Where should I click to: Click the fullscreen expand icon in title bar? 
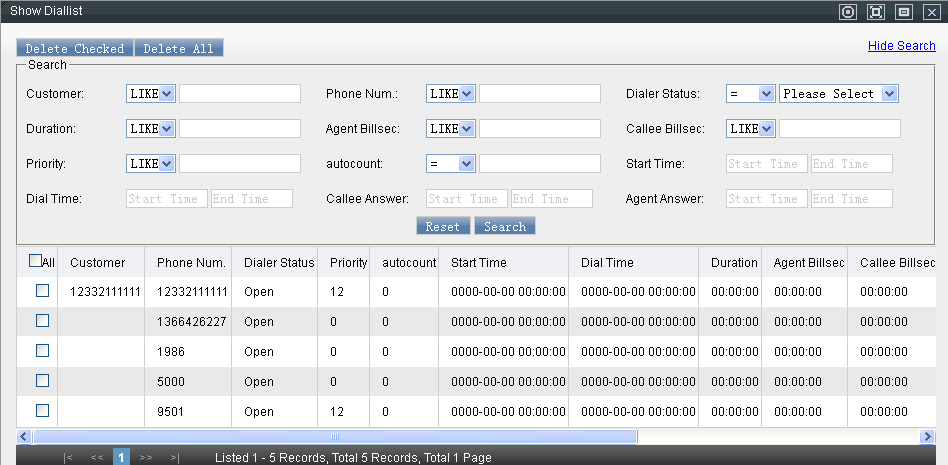tap(876, 12)
